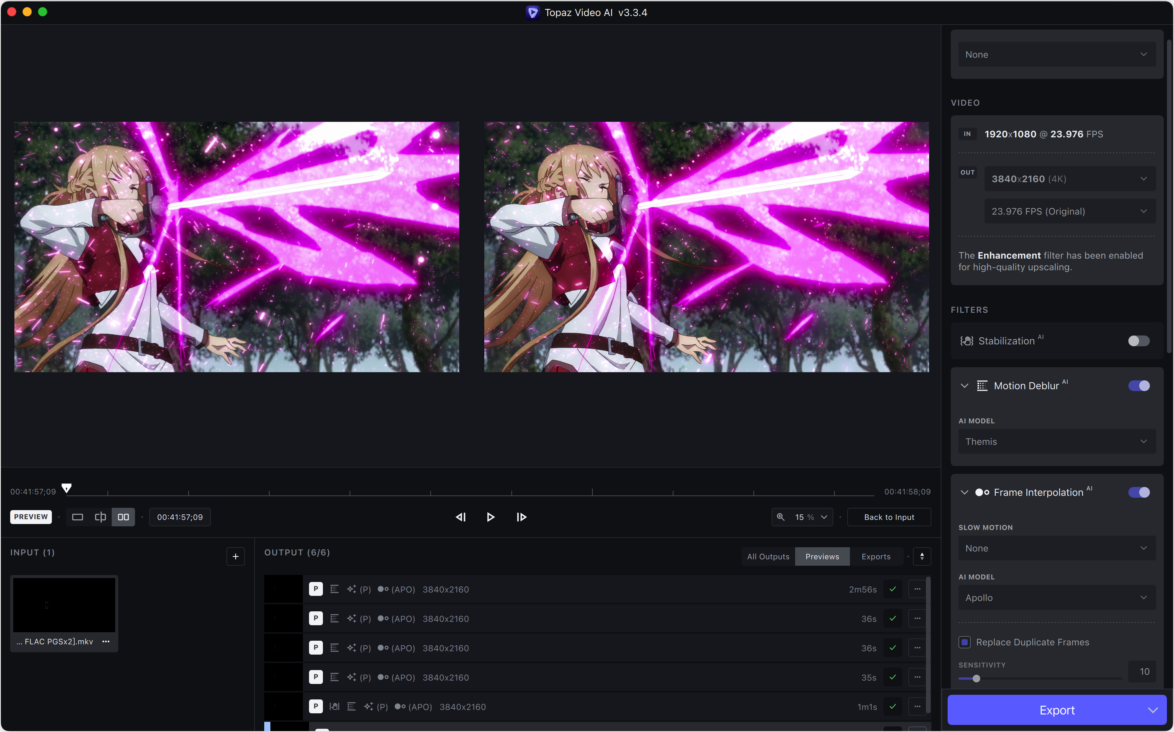Click the Motion Deblur filter icon

point(982,386)
